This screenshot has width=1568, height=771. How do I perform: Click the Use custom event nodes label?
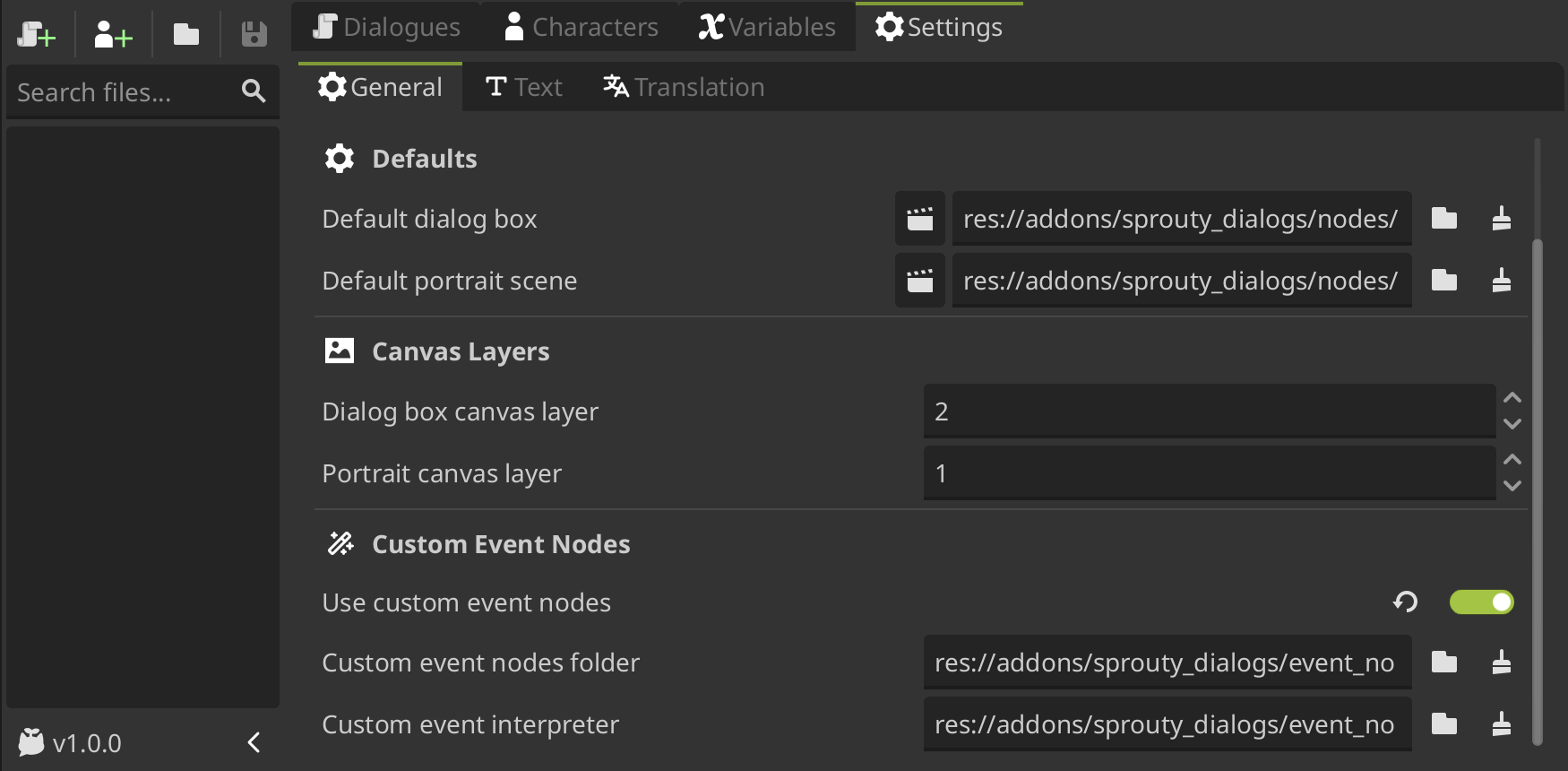tap(466, 602)
